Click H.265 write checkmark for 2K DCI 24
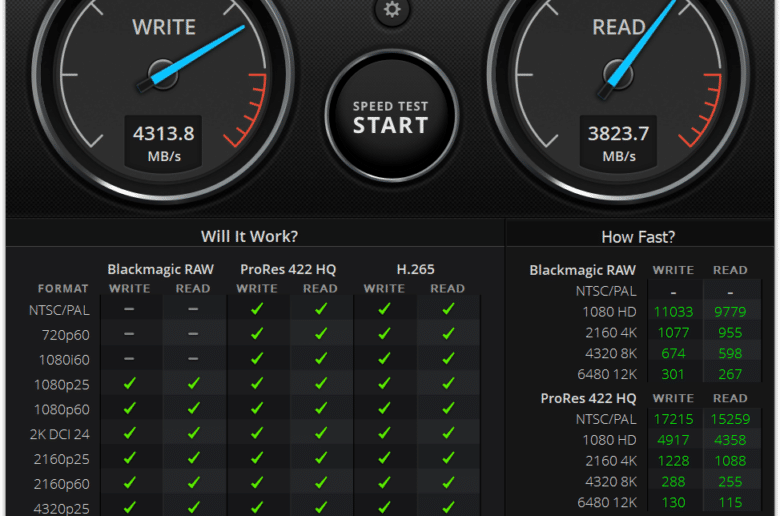This screenshot has width=780, height=516. pos(385,433)
